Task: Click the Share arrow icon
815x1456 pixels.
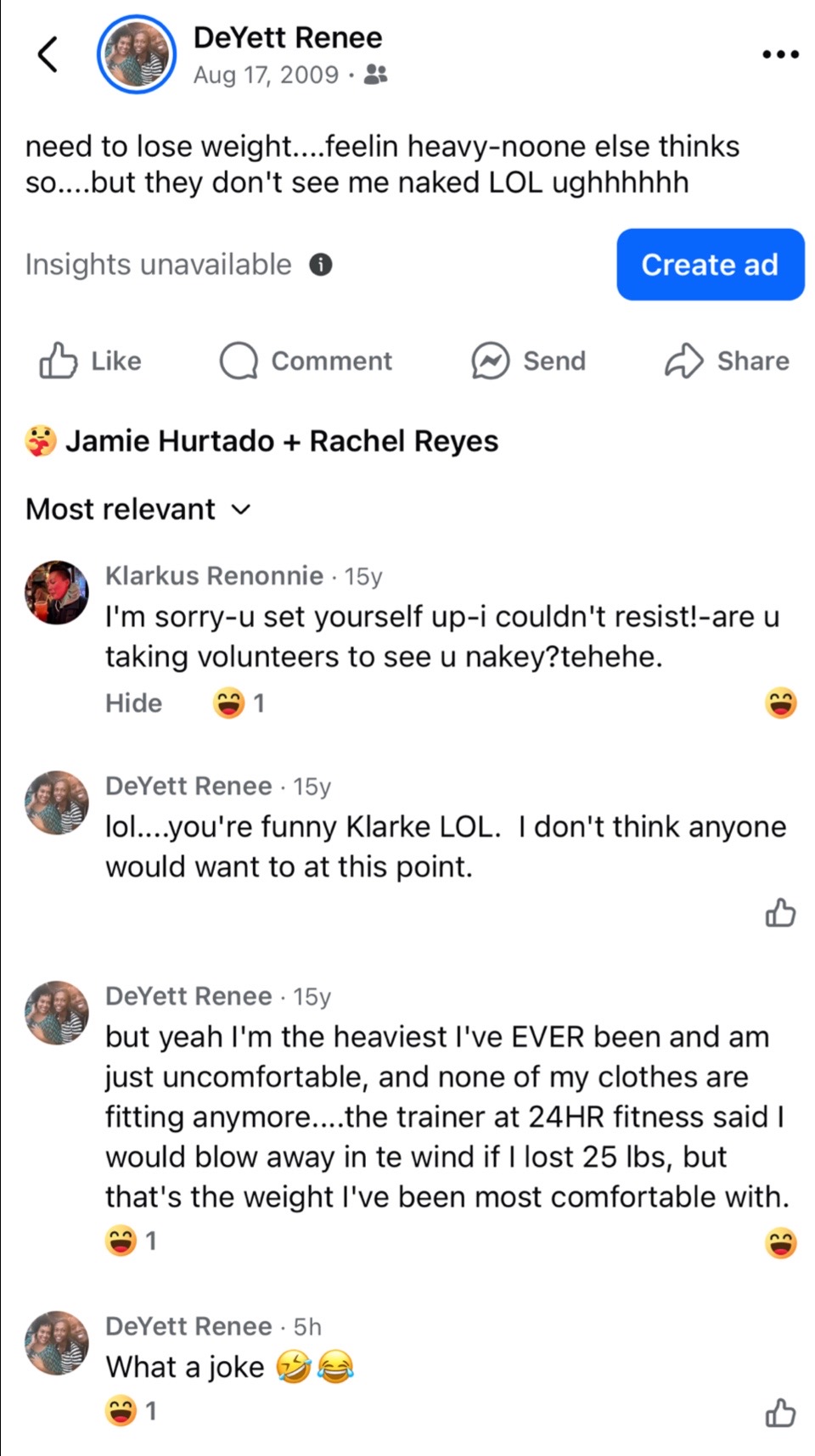Action: pos(683,361)
